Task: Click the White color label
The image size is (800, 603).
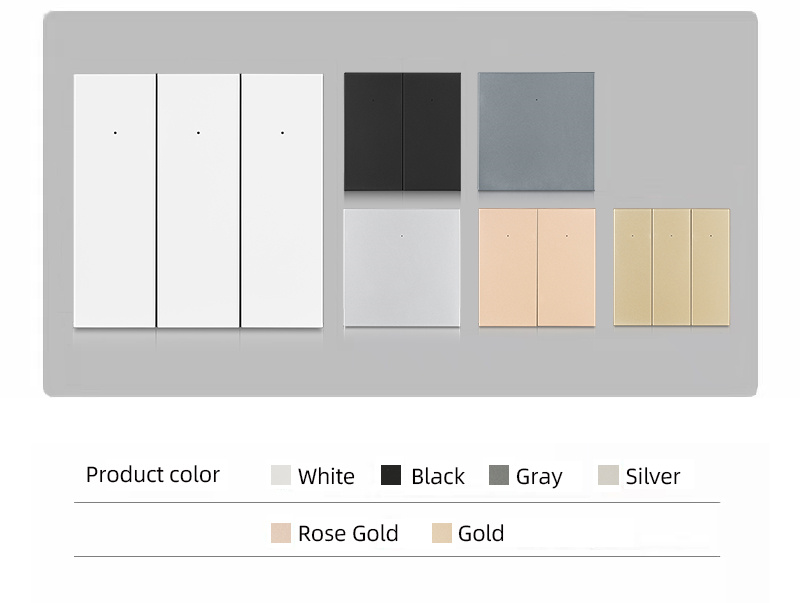Action: point(326,476)
